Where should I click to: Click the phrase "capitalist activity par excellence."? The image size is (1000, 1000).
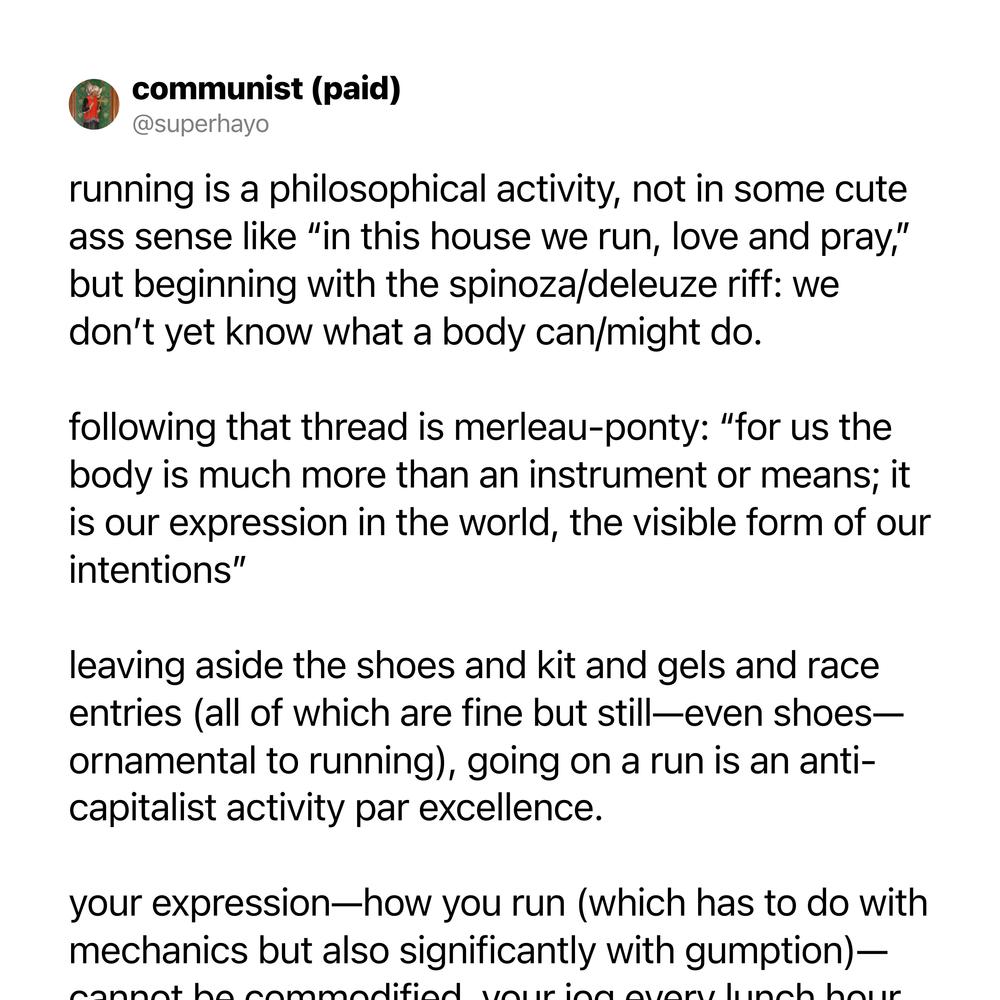click(x=336, y=808)
